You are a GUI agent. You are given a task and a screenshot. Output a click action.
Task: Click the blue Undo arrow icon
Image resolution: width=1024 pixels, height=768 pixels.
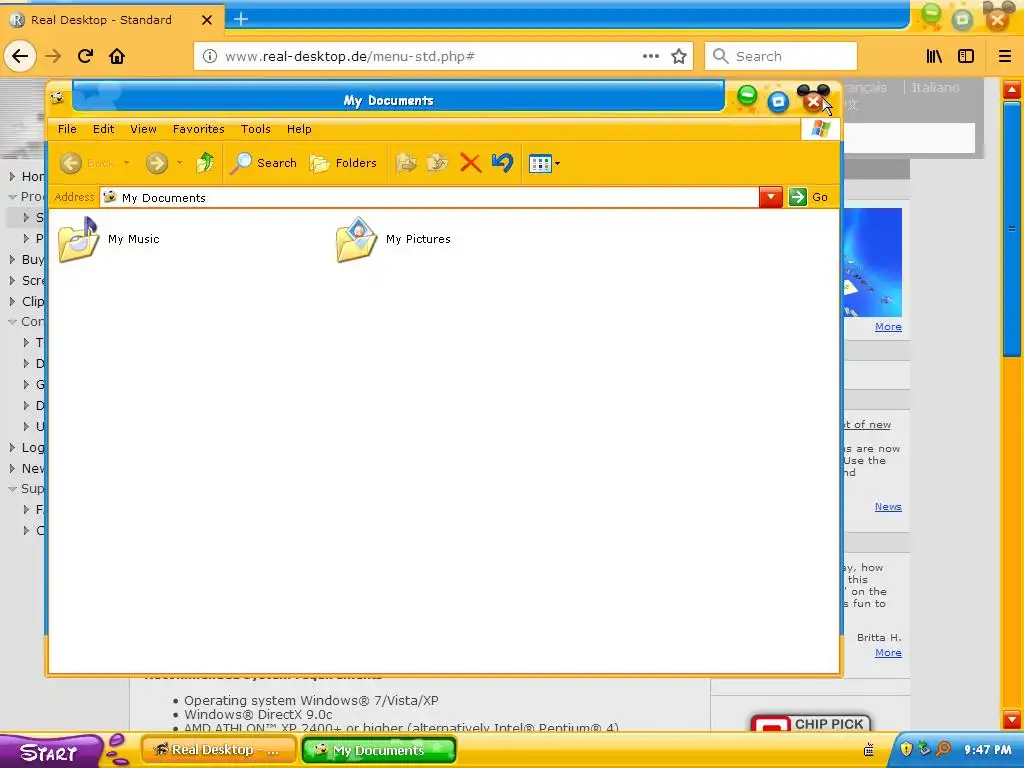point(502,162)
